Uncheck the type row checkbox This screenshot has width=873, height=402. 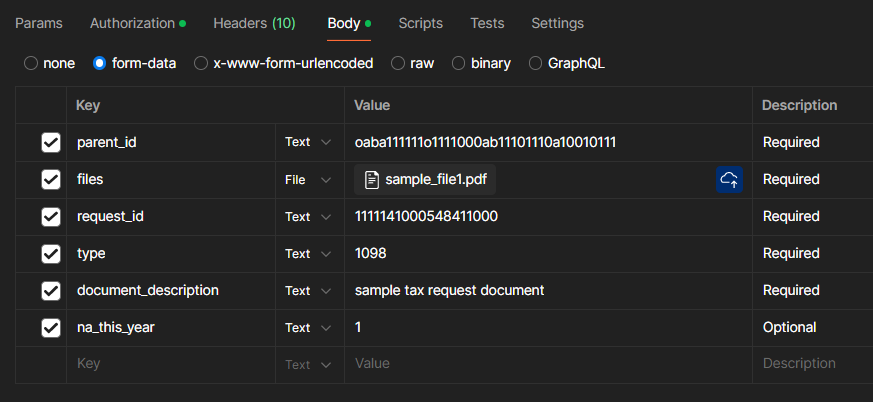(51, 253)
